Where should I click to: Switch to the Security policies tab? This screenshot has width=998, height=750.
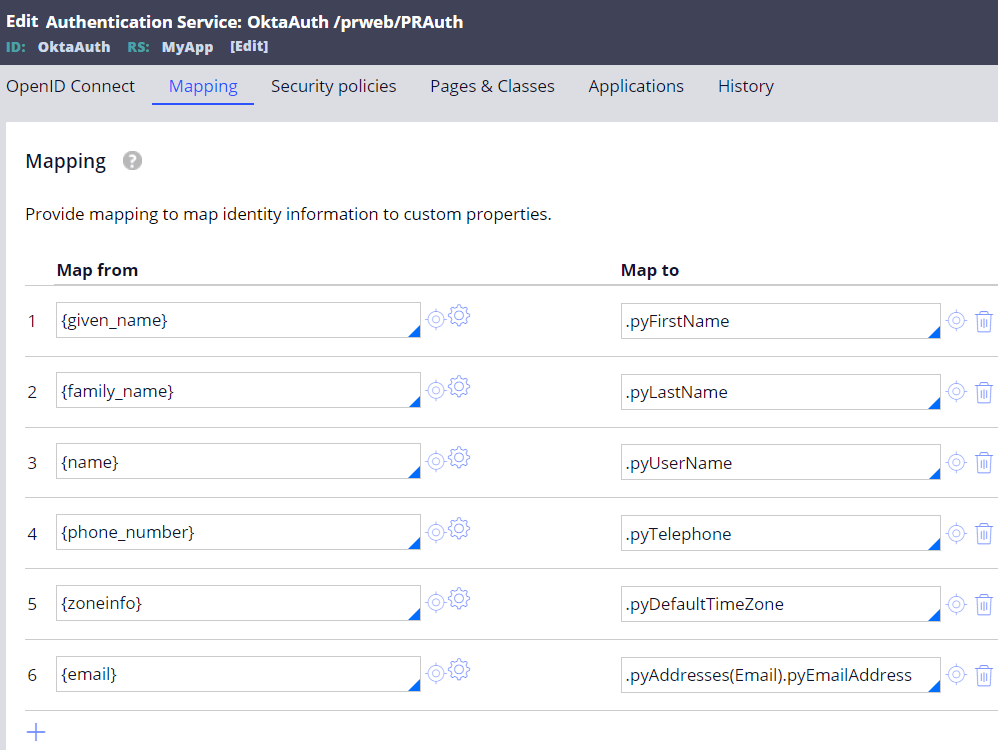point(333,86)
